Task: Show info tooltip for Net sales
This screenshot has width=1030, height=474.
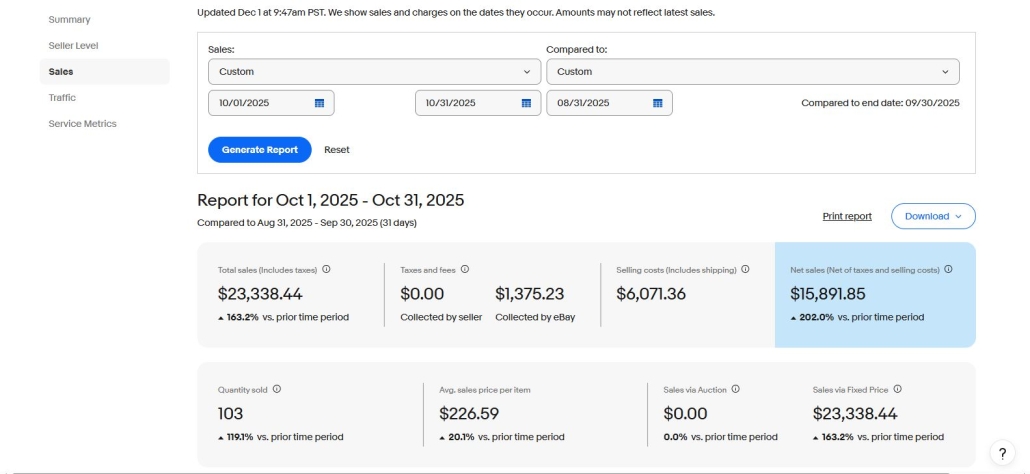Action: [948, 269]
